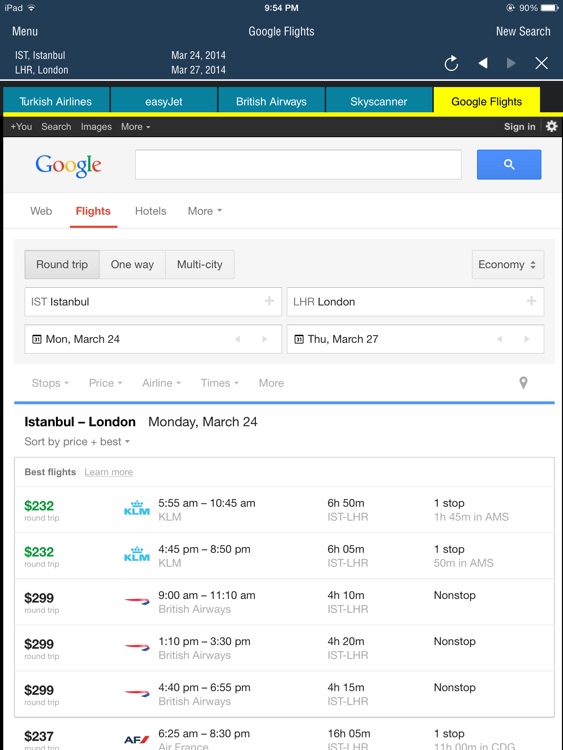This screenshot has height=750, width=563.
Task: Change the Mon, March 24 departure date
Action: coord(153,339)
